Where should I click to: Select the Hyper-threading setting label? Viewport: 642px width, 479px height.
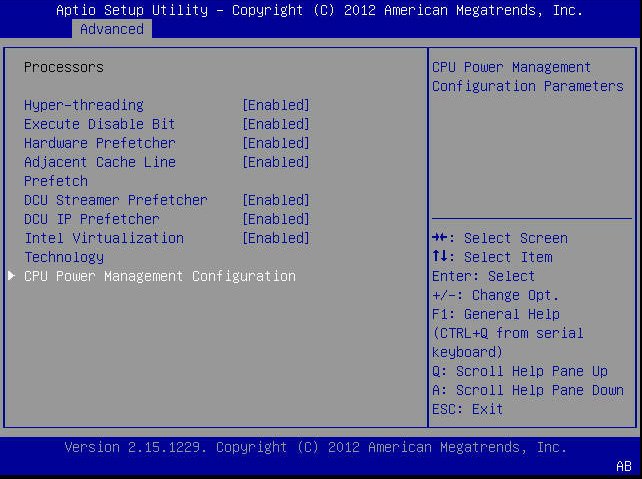click(x=84, y=105)
